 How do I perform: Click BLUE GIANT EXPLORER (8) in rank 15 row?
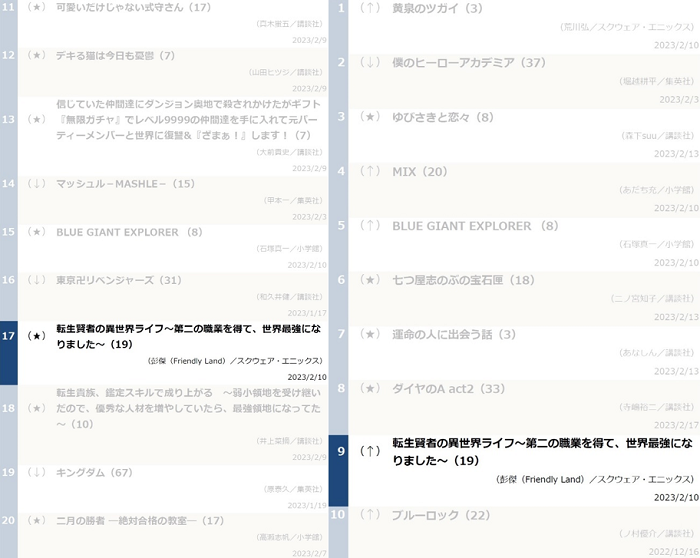129,232
